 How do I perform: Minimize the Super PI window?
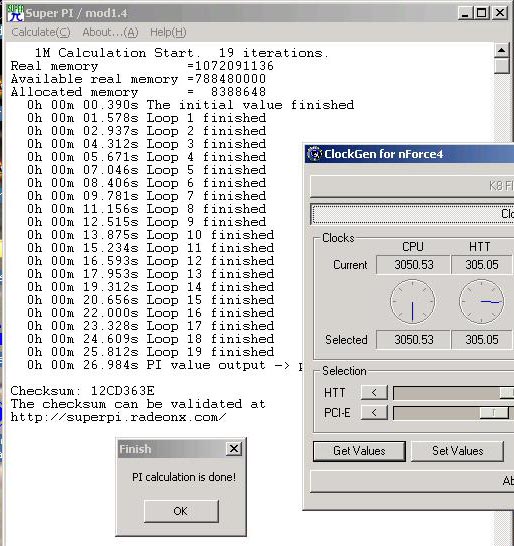click(x=465, y=13)
